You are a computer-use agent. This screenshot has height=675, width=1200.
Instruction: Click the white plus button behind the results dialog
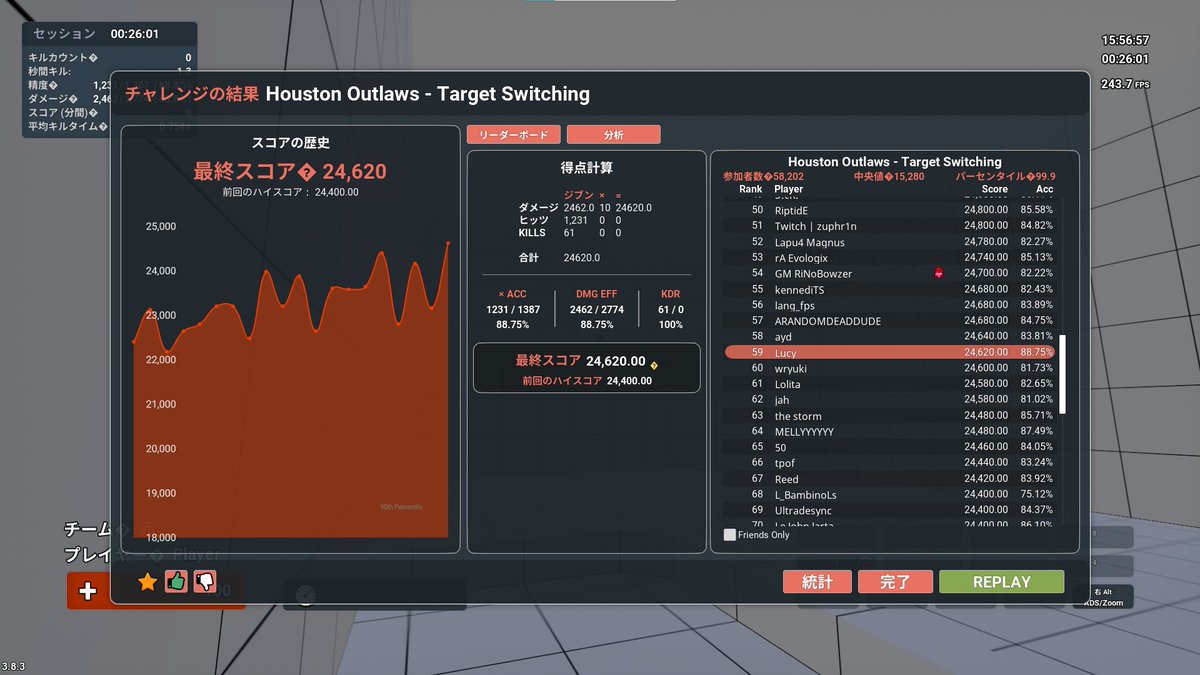tap(88, 591)
